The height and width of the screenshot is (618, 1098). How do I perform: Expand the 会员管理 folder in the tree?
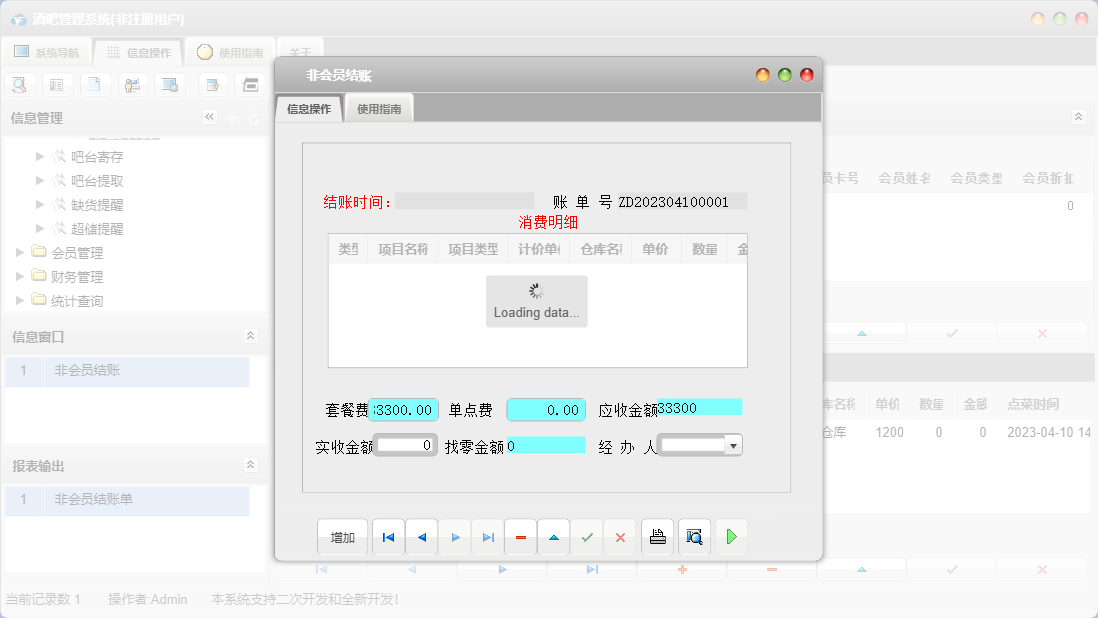[x=60, y=253]
